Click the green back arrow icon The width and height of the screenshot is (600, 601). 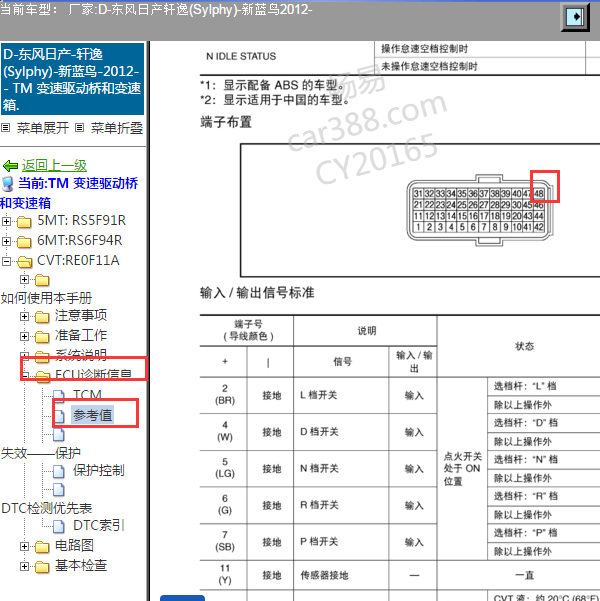pos(10,166)
